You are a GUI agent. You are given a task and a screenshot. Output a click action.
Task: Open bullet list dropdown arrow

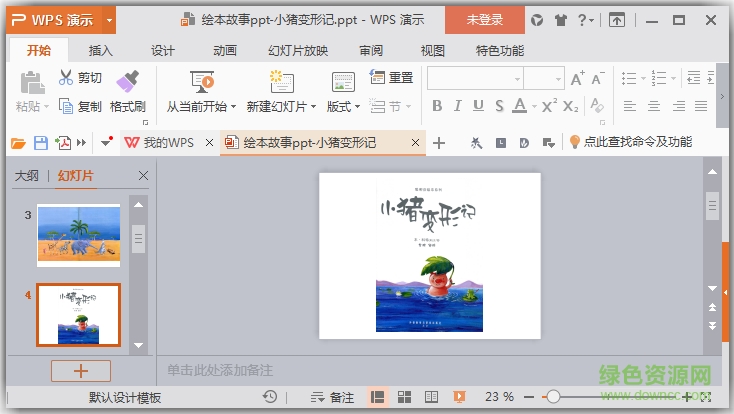(643, 78)
